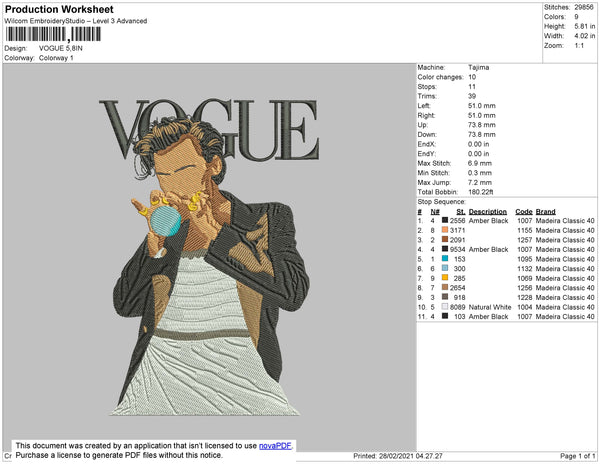The height and width of the screenshot is (464, 600).
Task: Click the stitch count "285" in row 7
Action: pyautogui.click(x=460, y=278)
